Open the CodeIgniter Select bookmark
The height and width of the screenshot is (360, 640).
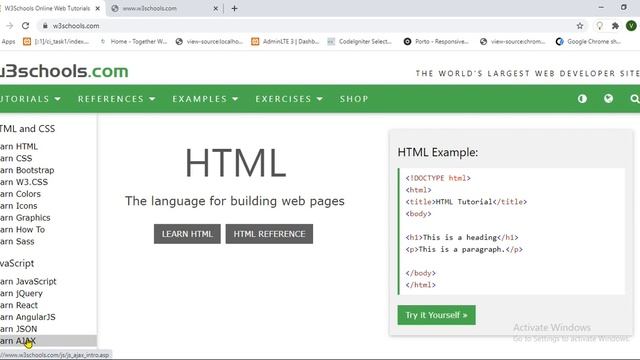(x=360, y=42)
